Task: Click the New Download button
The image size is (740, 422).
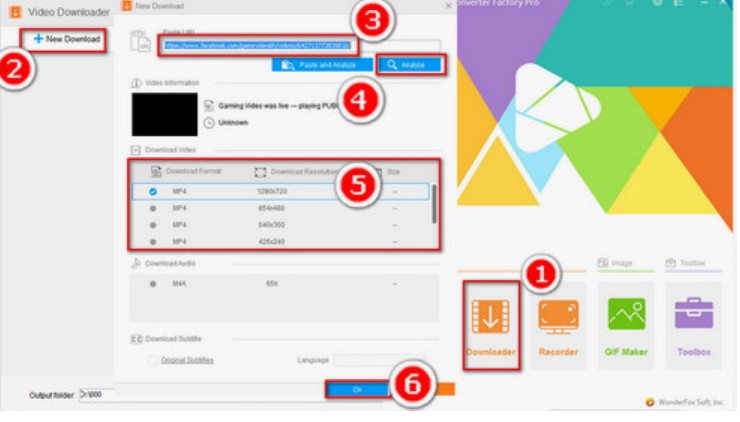Action: coord(67,39)
